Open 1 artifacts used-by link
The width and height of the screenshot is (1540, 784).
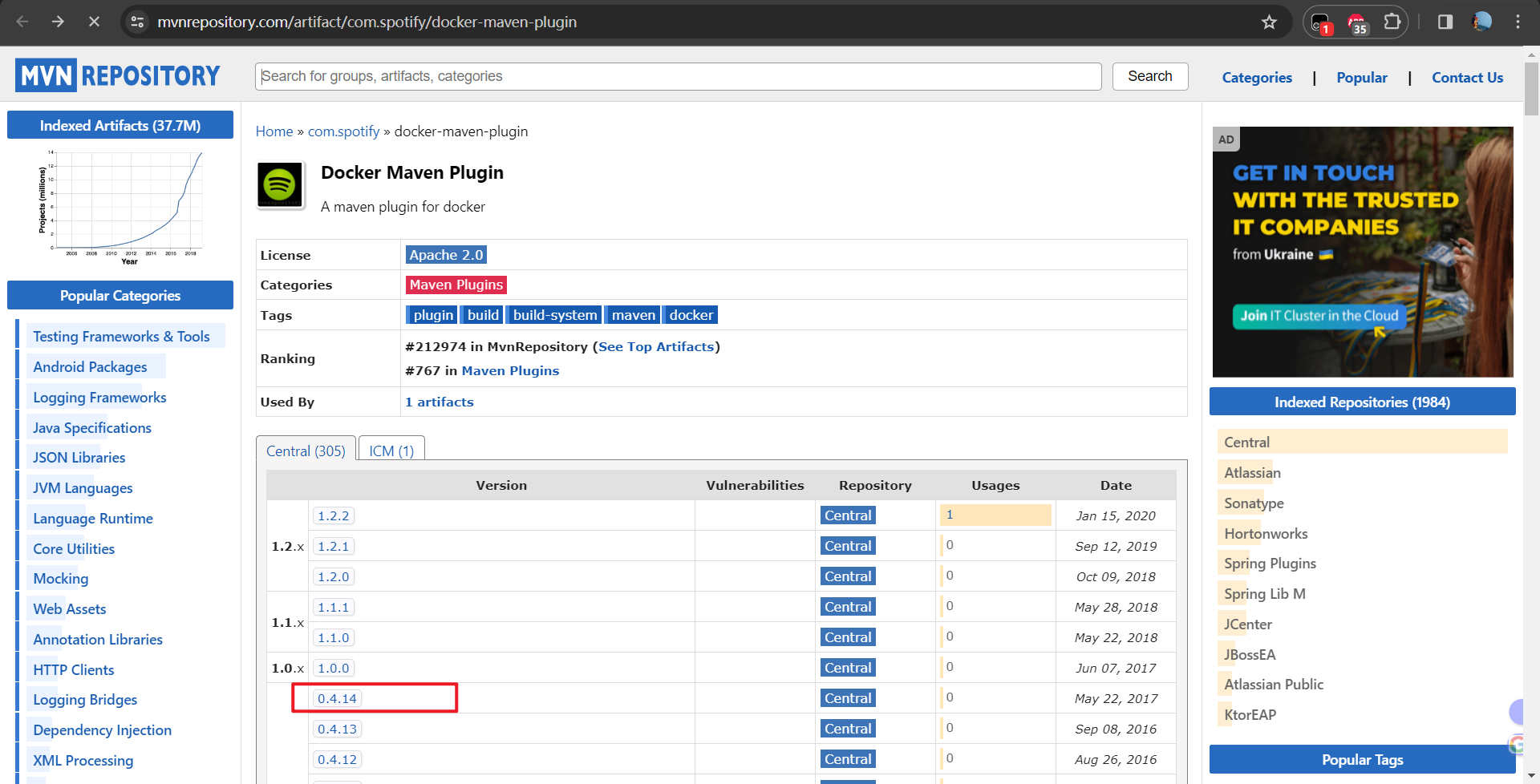click(439, 402)
